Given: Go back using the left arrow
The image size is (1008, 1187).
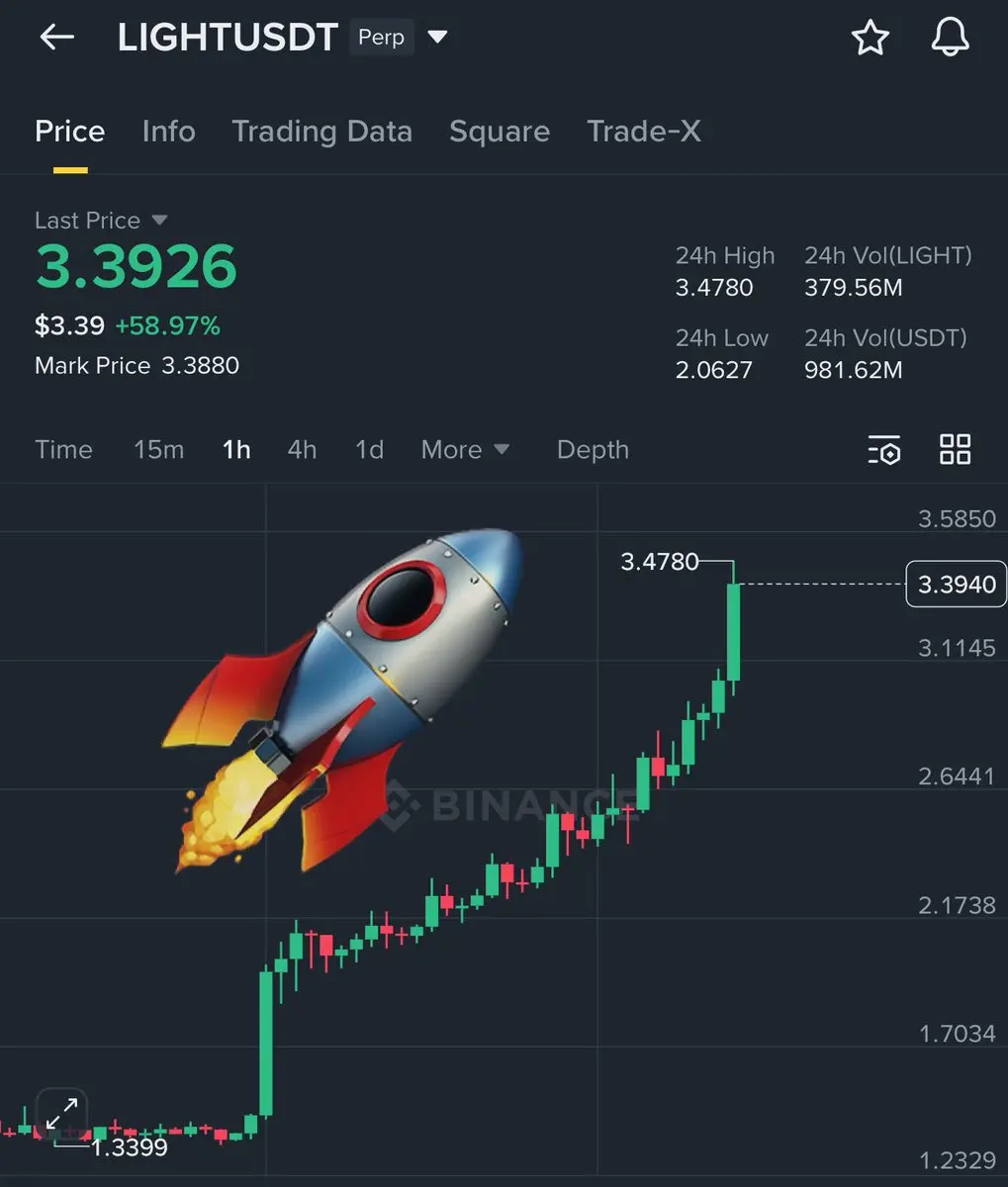Looking at the screenshot, I should 56,38.
